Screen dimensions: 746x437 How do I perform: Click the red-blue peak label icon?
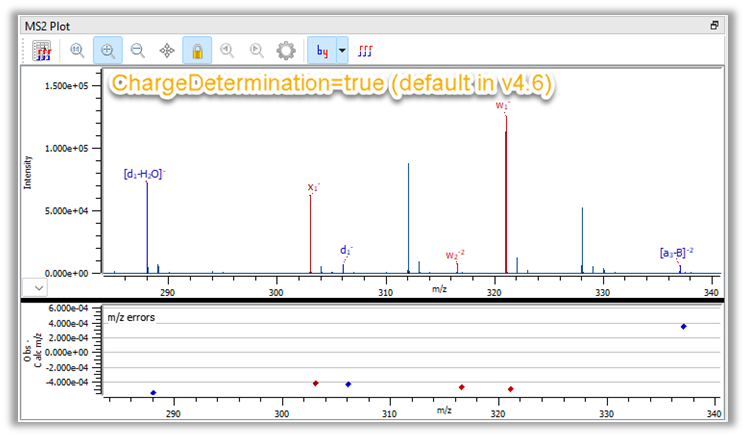pos(365,50)
